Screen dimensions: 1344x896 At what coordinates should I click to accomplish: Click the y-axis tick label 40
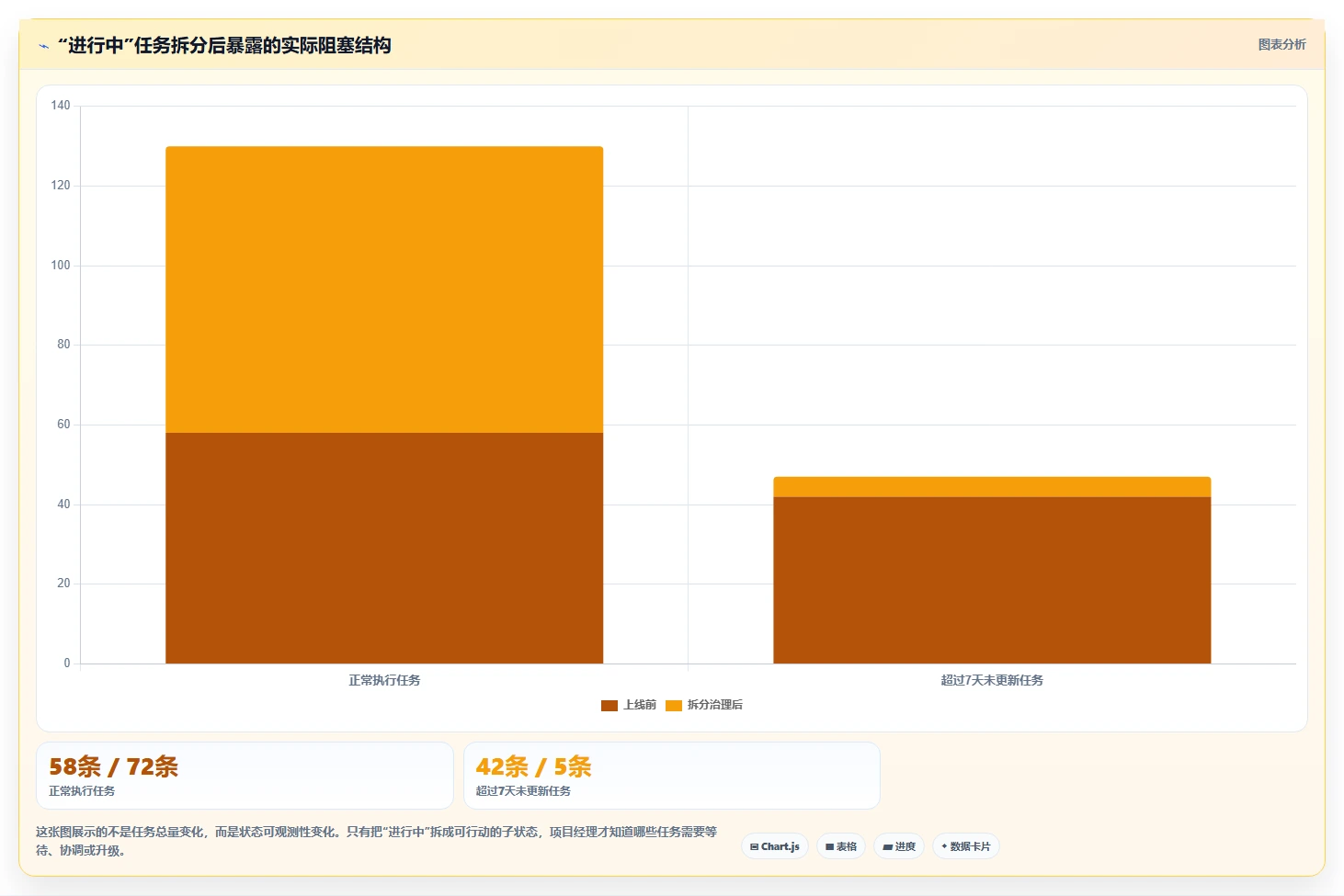tap(63, 505)
